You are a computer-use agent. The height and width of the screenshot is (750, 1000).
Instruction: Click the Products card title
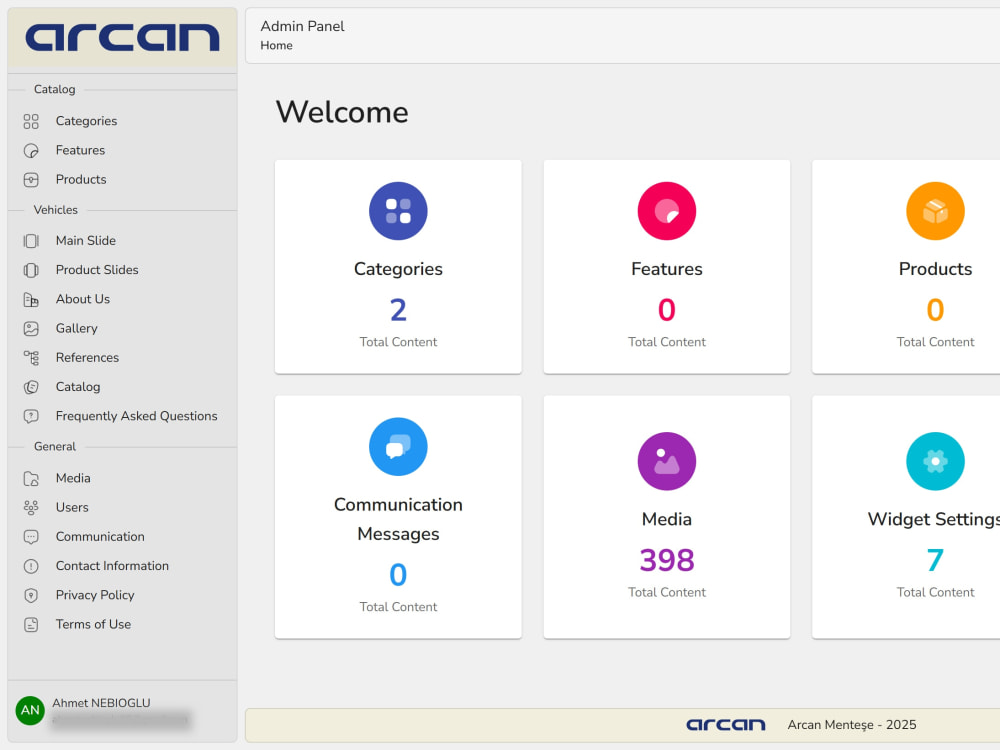[x=935, y=269]
